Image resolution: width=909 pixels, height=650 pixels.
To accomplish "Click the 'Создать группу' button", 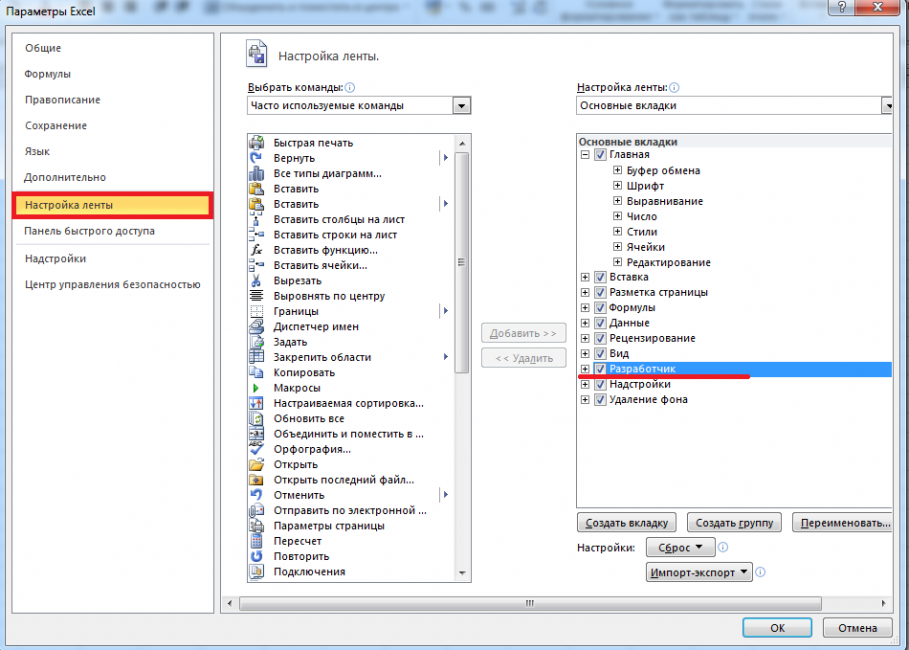I will click(734, 522).
